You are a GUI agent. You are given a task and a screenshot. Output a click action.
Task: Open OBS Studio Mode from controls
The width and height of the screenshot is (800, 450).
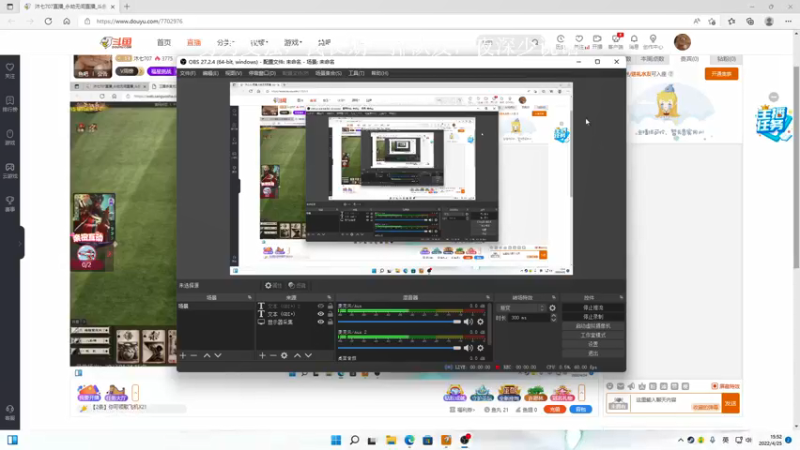593,335
